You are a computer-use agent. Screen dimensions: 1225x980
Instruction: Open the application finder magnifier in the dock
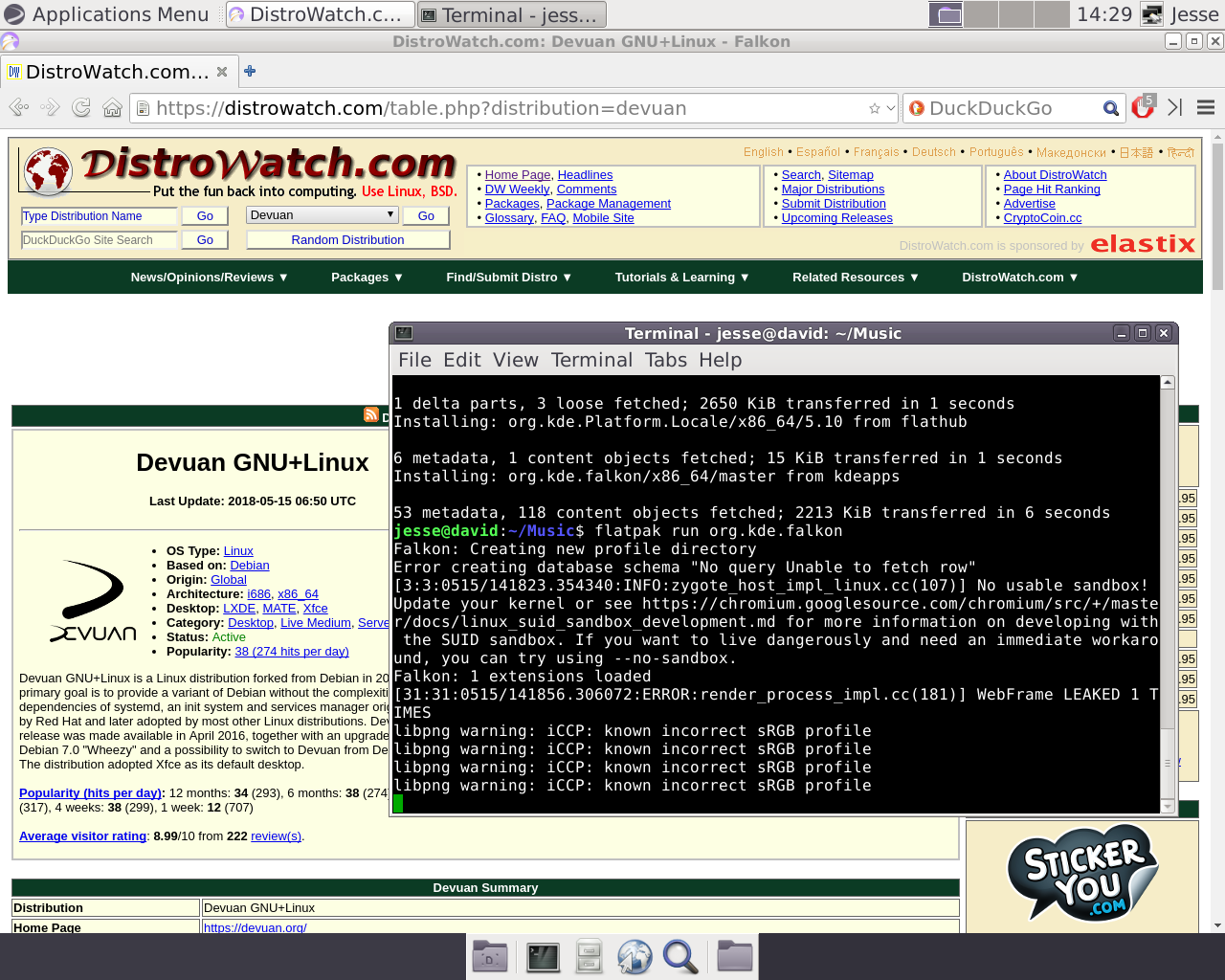pos(680,957)
